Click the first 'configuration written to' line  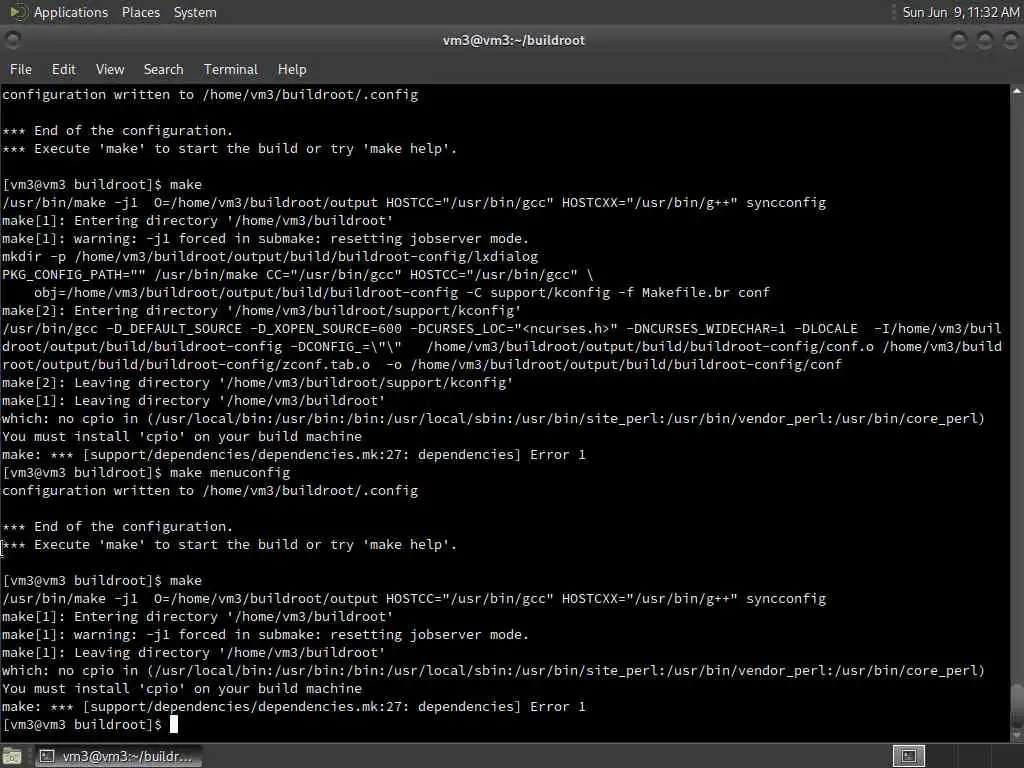coord(210,94)
